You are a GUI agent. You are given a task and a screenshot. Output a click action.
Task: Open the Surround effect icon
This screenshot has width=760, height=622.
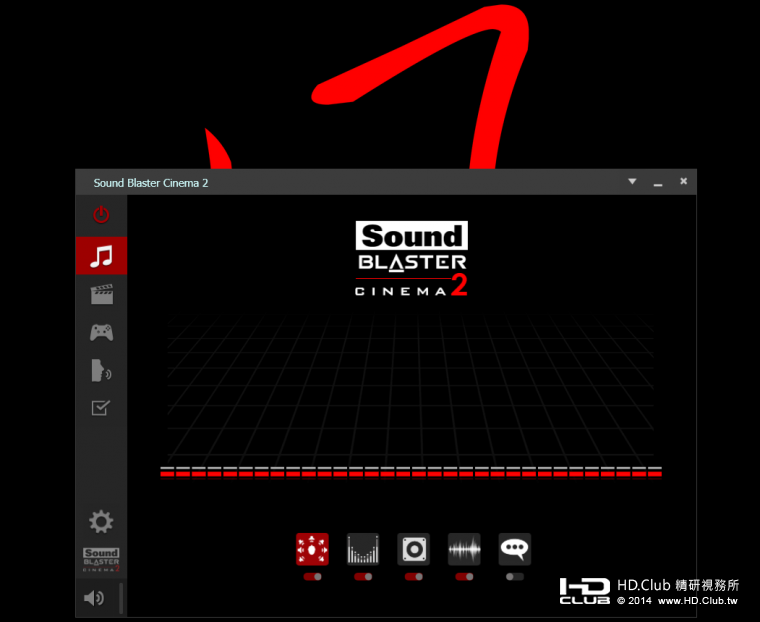click(312, 549)
